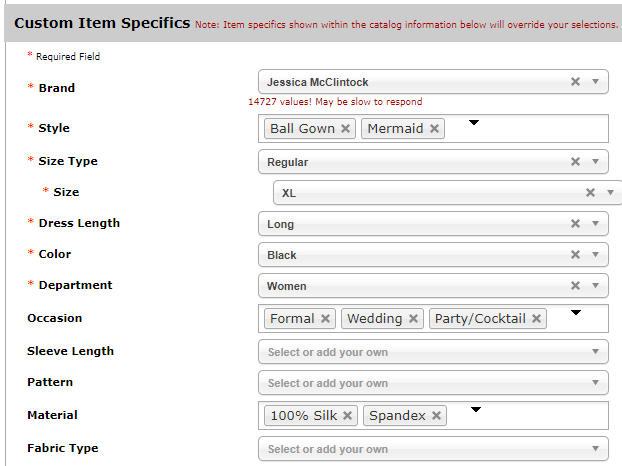Open the Occasion multi-select arrow

click(x=576, y=313)
